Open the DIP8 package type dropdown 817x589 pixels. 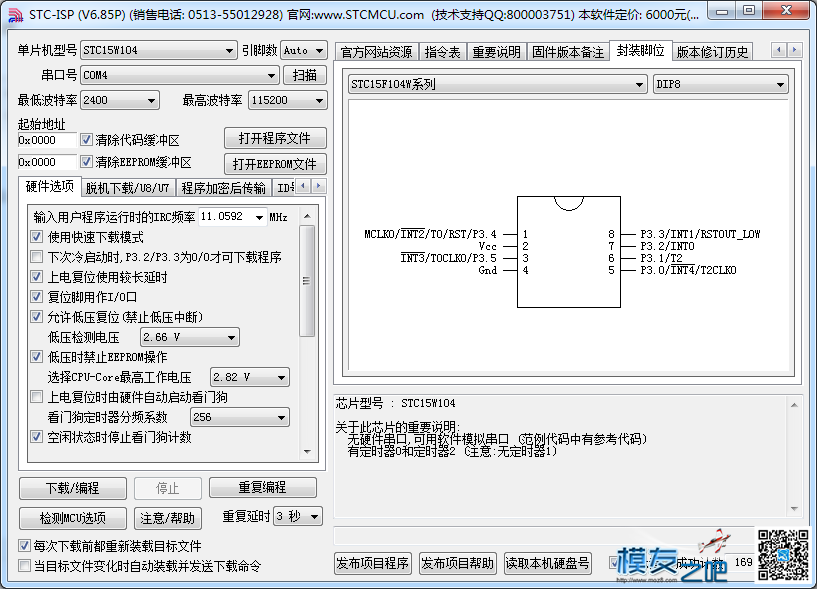click(720, 84)
